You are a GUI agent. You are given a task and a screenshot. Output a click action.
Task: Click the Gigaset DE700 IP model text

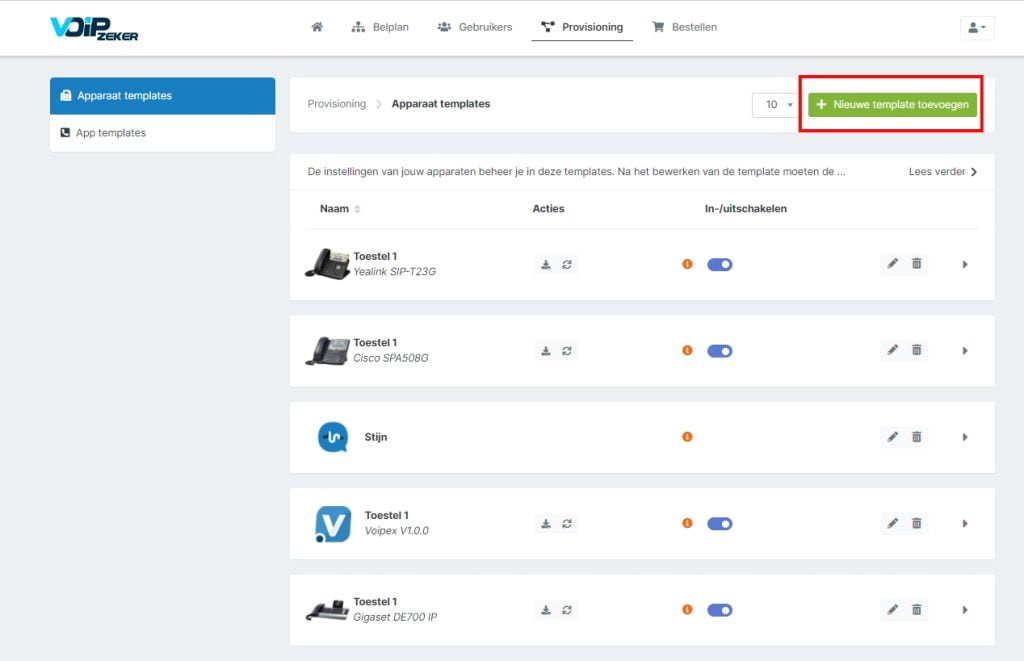[395, 617]
